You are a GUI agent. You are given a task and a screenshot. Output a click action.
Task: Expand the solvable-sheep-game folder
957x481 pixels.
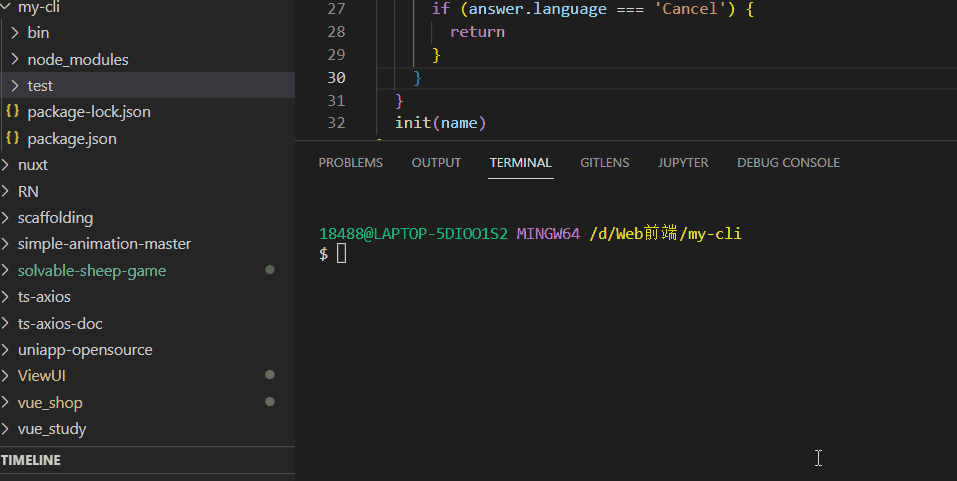click(x=147, y=270)
